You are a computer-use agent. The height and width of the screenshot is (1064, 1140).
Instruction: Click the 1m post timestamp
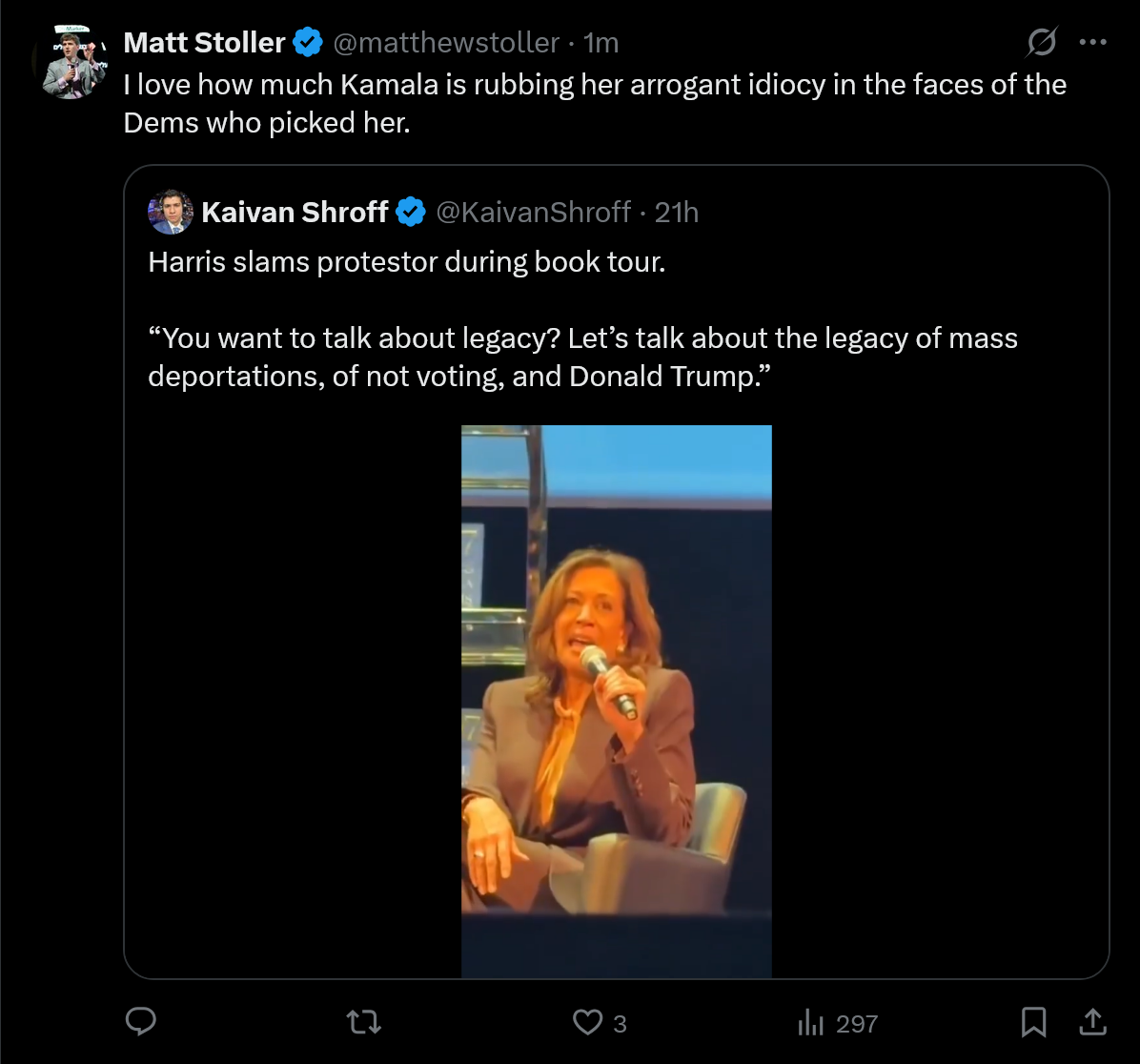601,43
